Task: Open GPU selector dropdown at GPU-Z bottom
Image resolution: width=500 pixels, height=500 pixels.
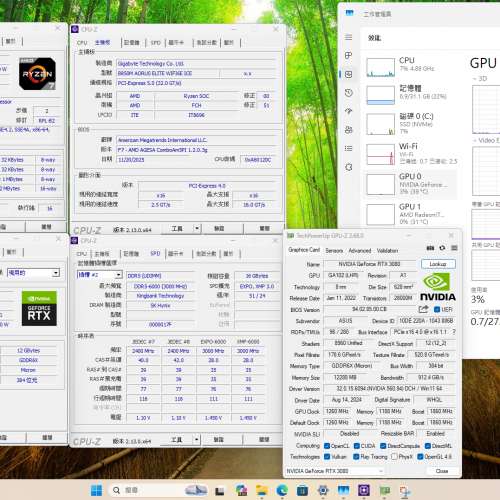Action: tap(335, 471)
